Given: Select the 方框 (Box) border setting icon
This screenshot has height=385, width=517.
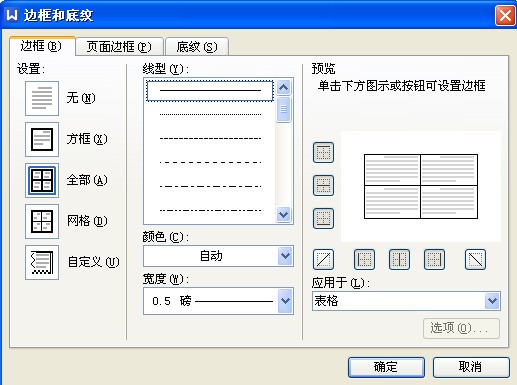Looking at the screenshot, I should point(42,139).
